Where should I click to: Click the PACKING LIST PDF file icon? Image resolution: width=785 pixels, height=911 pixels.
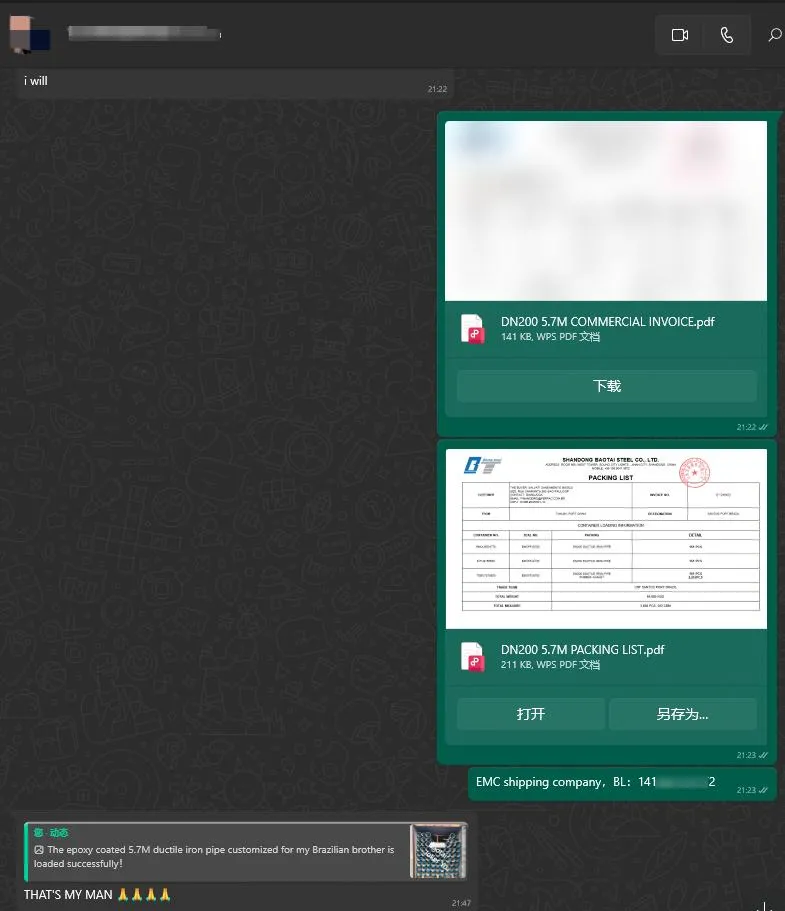(472, 657)
